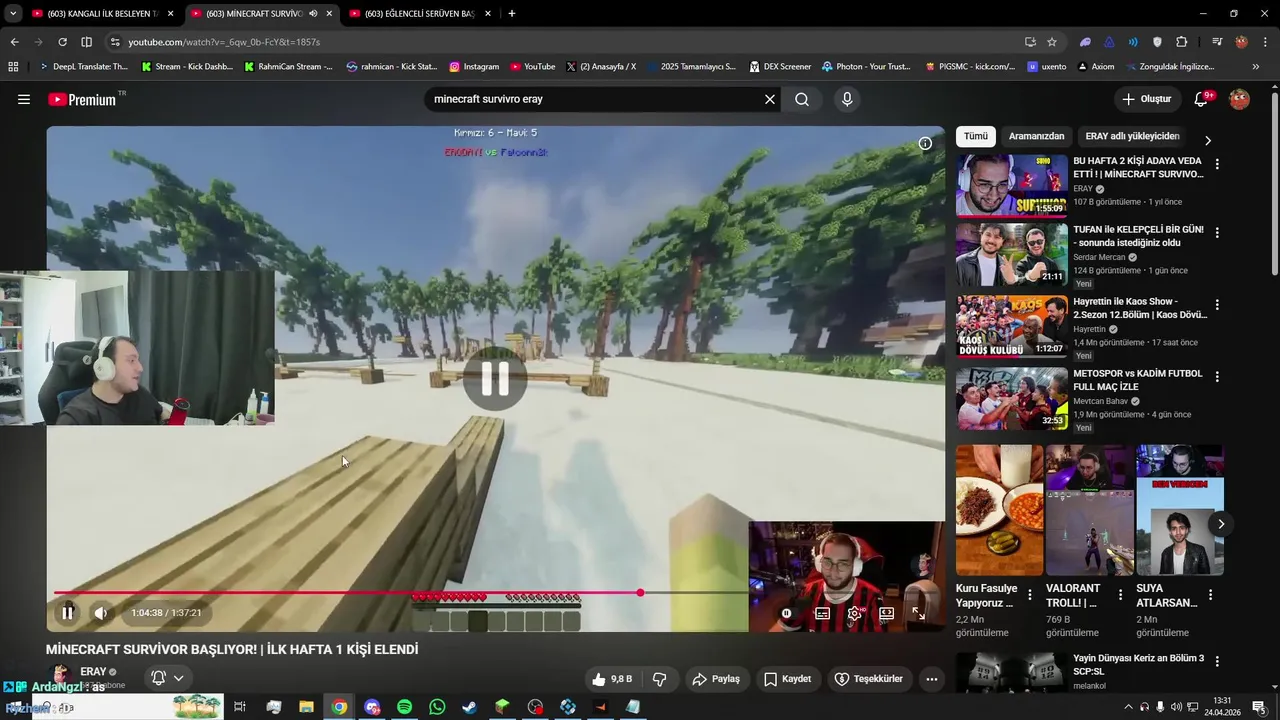Open options for METOSPOR vs KADİM FUTBOL

click(1217, 377)
